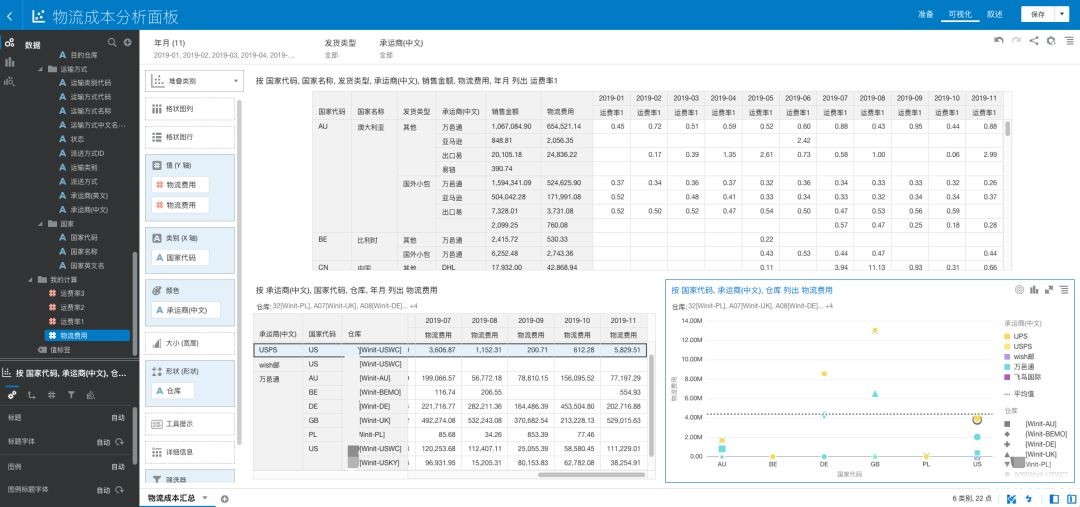Image resolution: width=1080 pixels, height=507 pixels.
Task: Search the data panel with magnifier icon
Action: pyautogui.click(x=112, y=43)
